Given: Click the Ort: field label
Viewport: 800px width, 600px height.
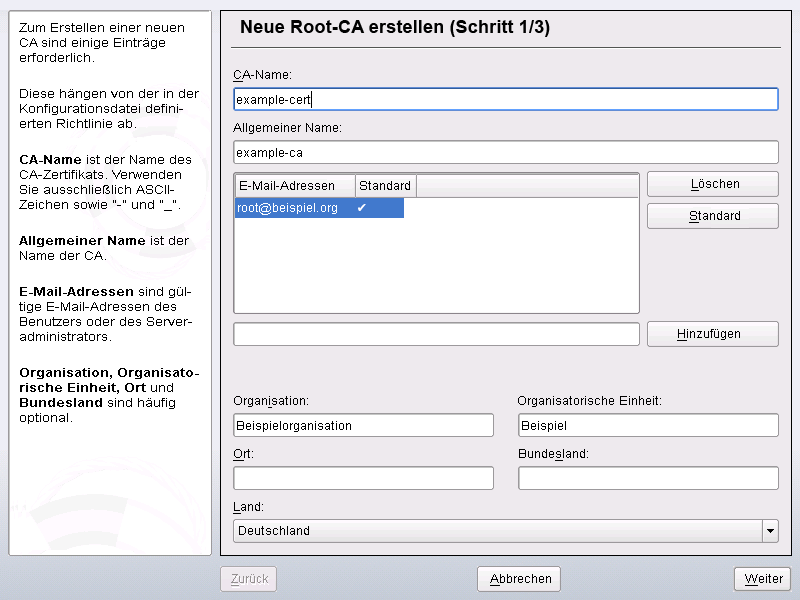Looking at the screenshot, I should pyautogui.click(x=243, y=454).
